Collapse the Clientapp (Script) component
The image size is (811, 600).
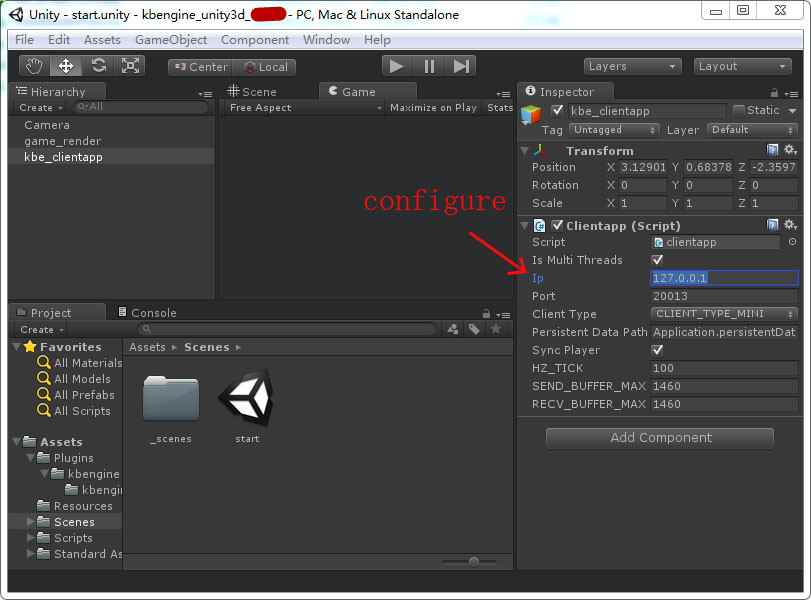525,226
